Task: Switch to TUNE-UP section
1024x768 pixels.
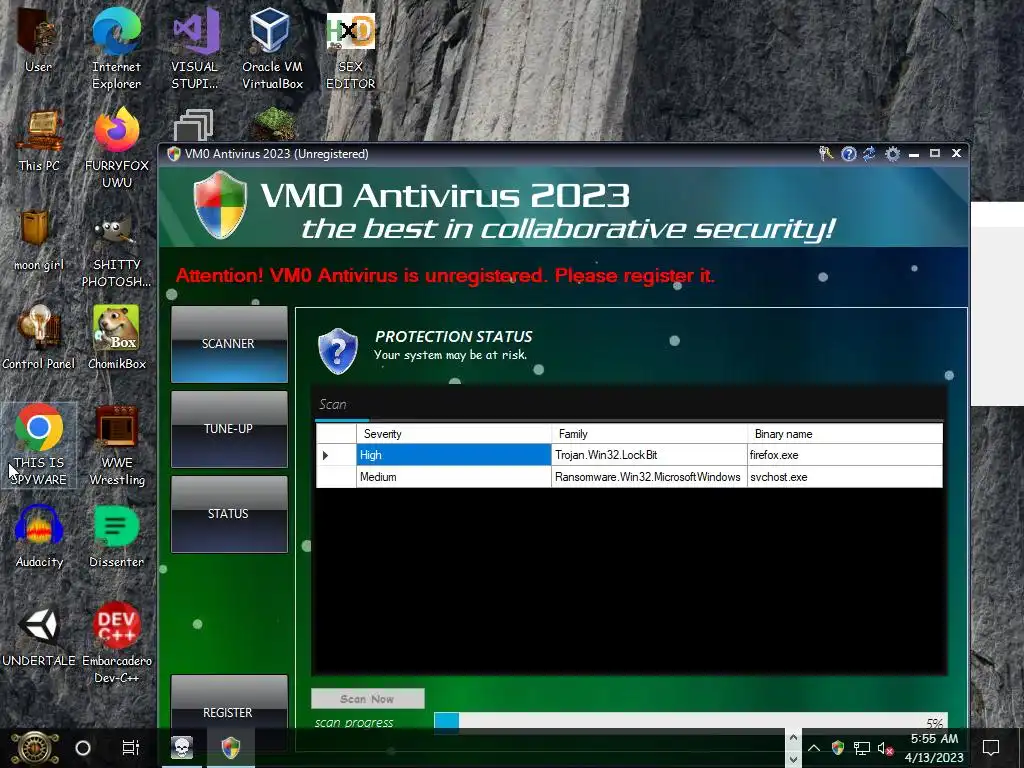Action: pos(229,429)
